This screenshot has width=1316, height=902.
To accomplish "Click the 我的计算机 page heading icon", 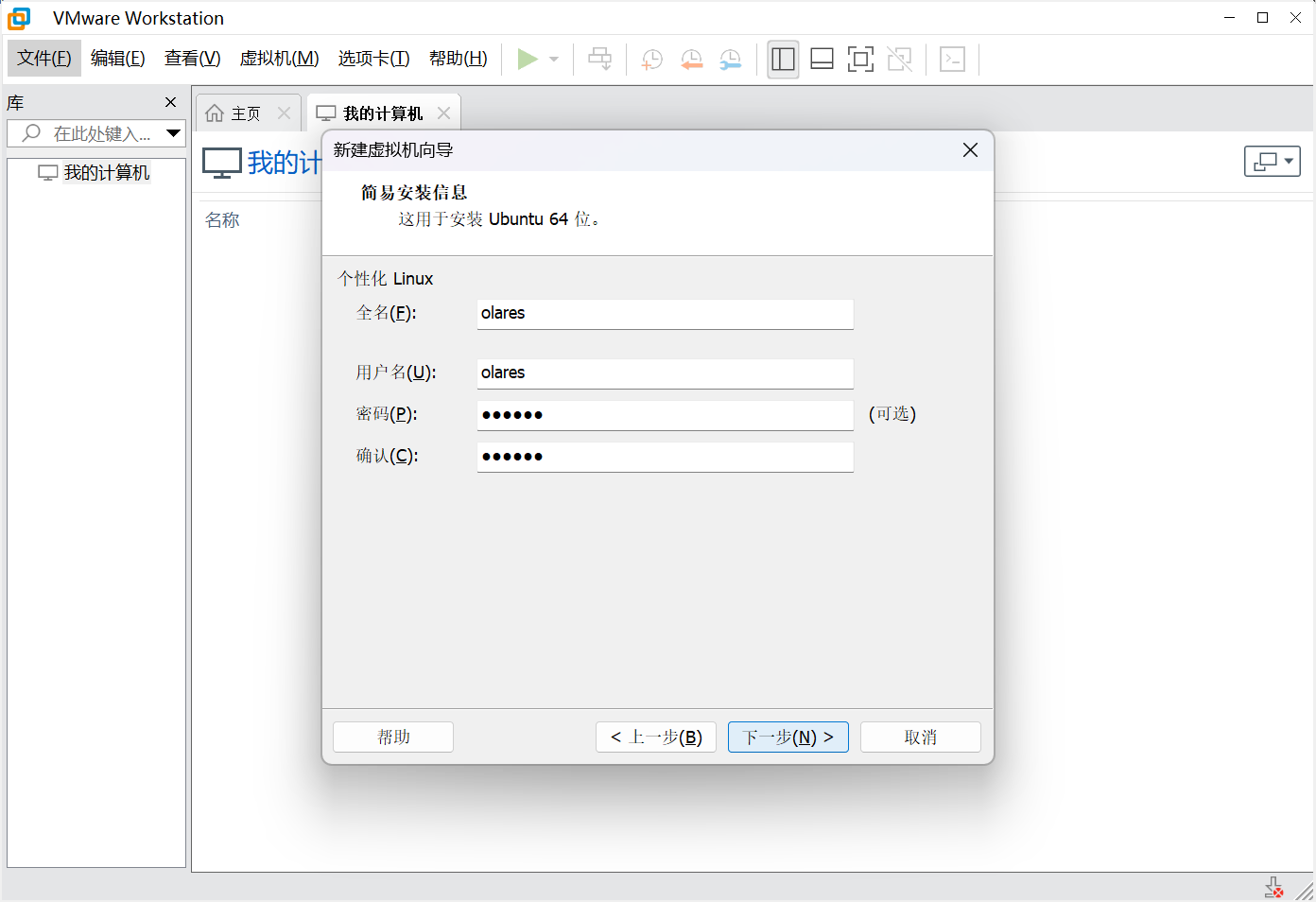I will tap(222, 163).
